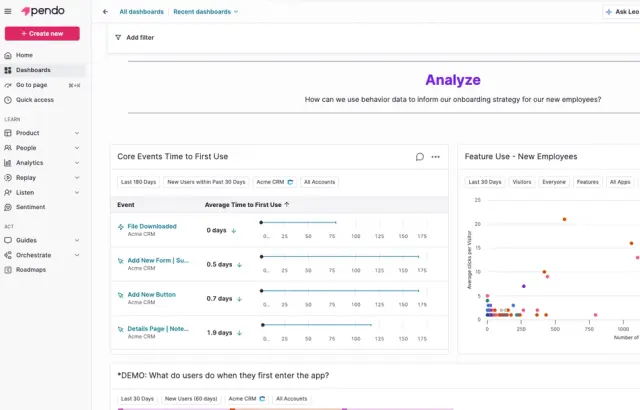Open the hamburger menu icon
Image resolution: width=640 pixels, height=410 pixels.
pyautogui.click(x=8, y=11)
